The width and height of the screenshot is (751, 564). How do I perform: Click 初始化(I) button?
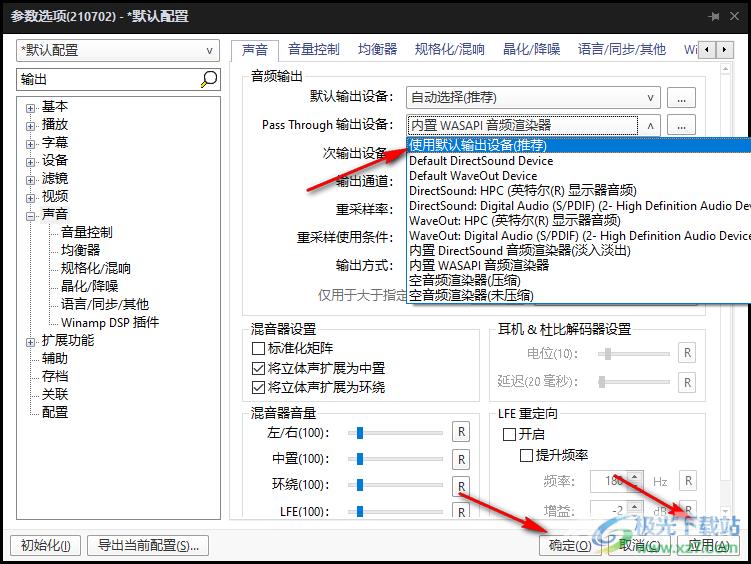click(x=46, y=545)
